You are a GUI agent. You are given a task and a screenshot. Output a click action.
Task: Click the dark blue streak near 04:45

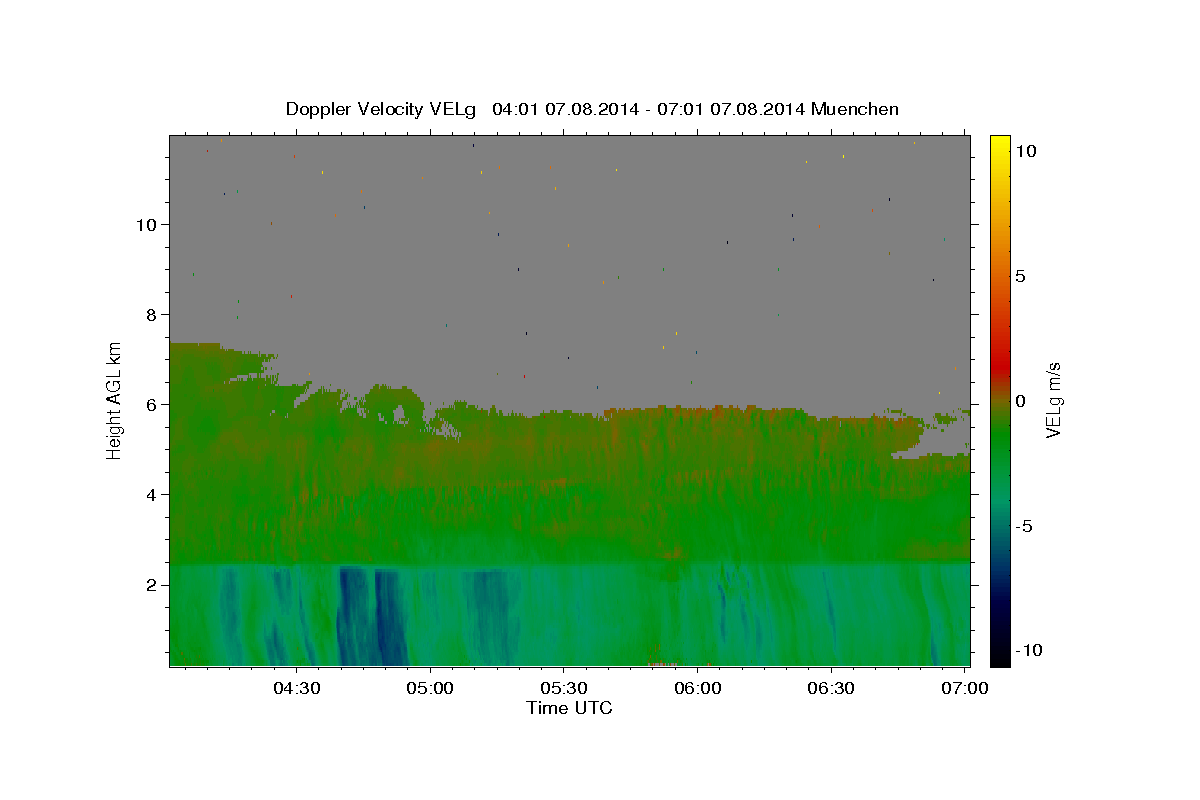click(x=353, y=615)
